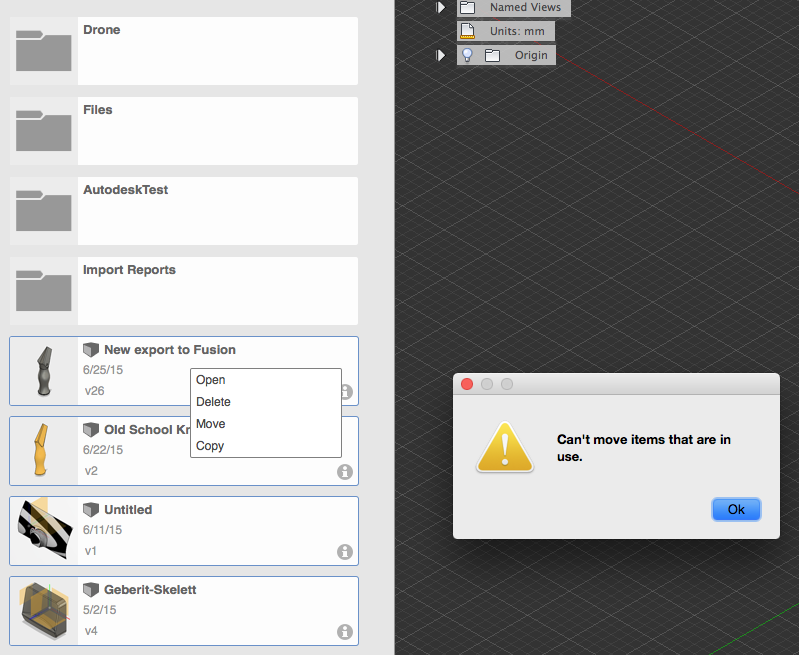The image size is (799, 655).
Task: Expand the Named Views node
Action: coord(441,7)
